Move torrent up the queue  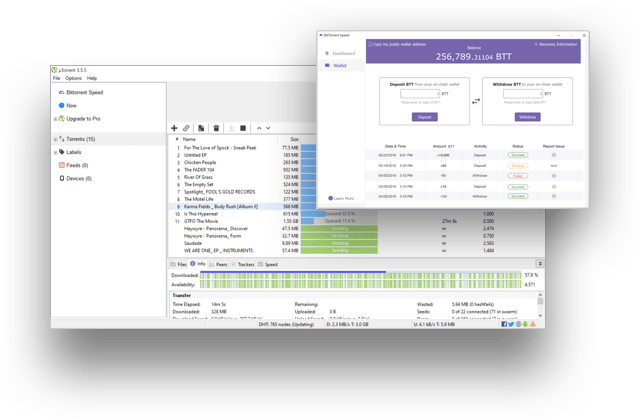259,128
